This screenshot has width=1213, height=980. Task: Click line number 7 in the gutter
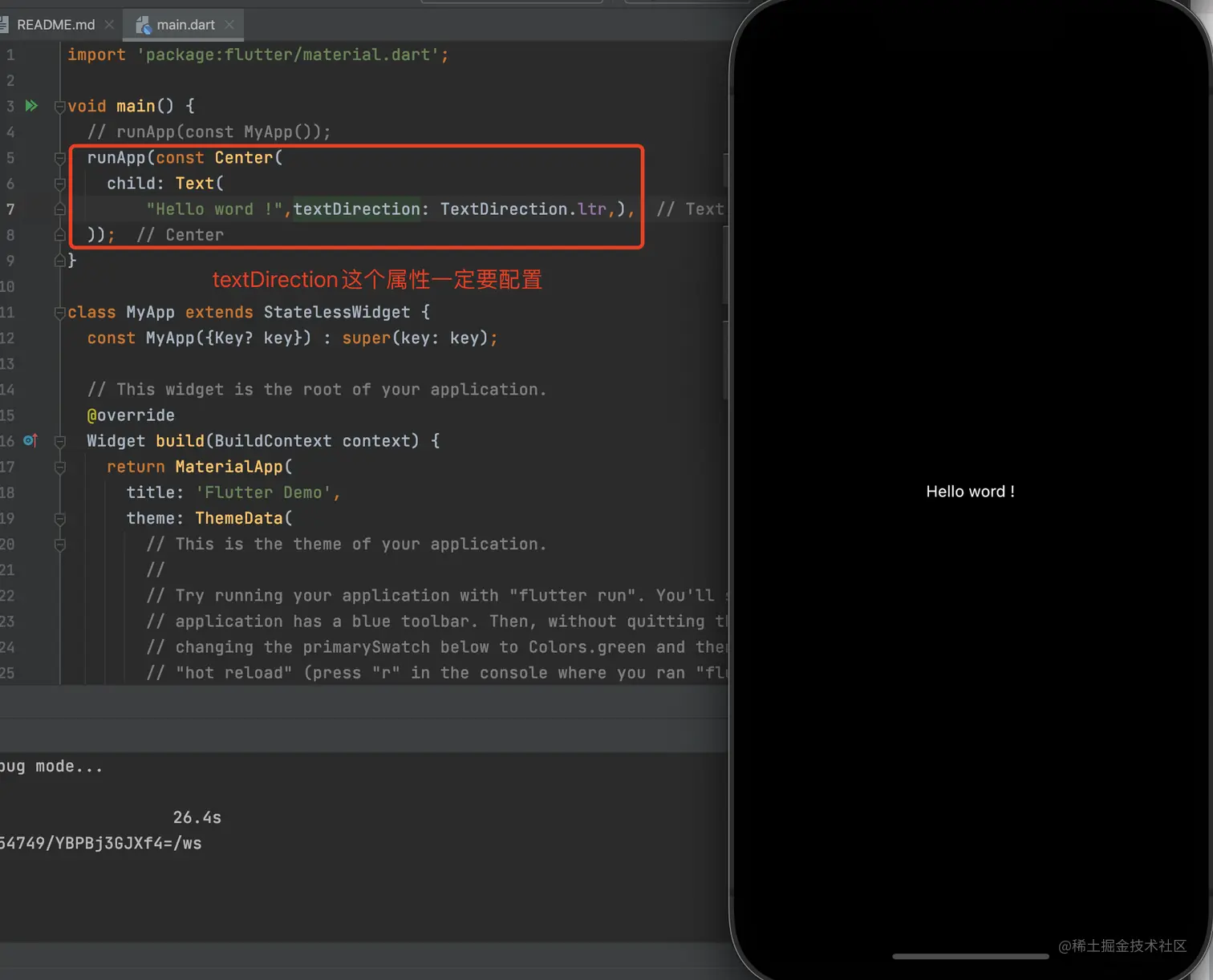(10, 209)
